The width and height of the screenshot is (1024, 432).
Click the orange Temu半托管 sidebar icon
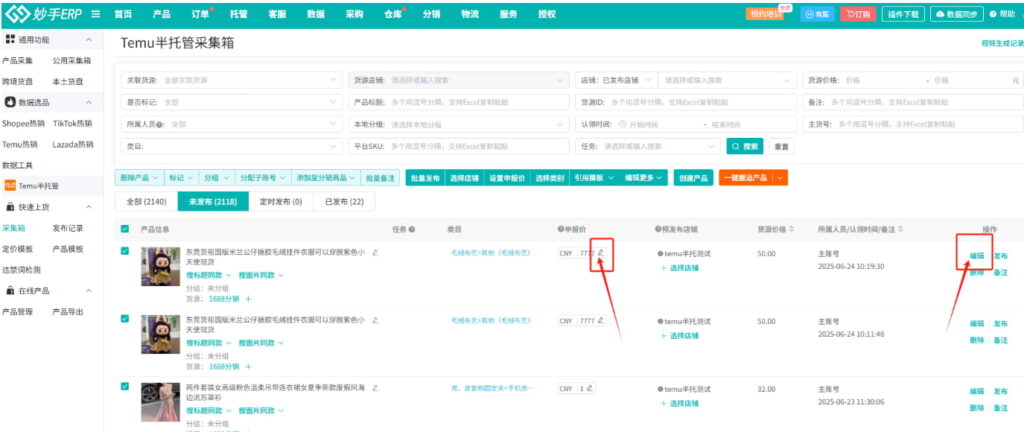[x=9, y=186]
